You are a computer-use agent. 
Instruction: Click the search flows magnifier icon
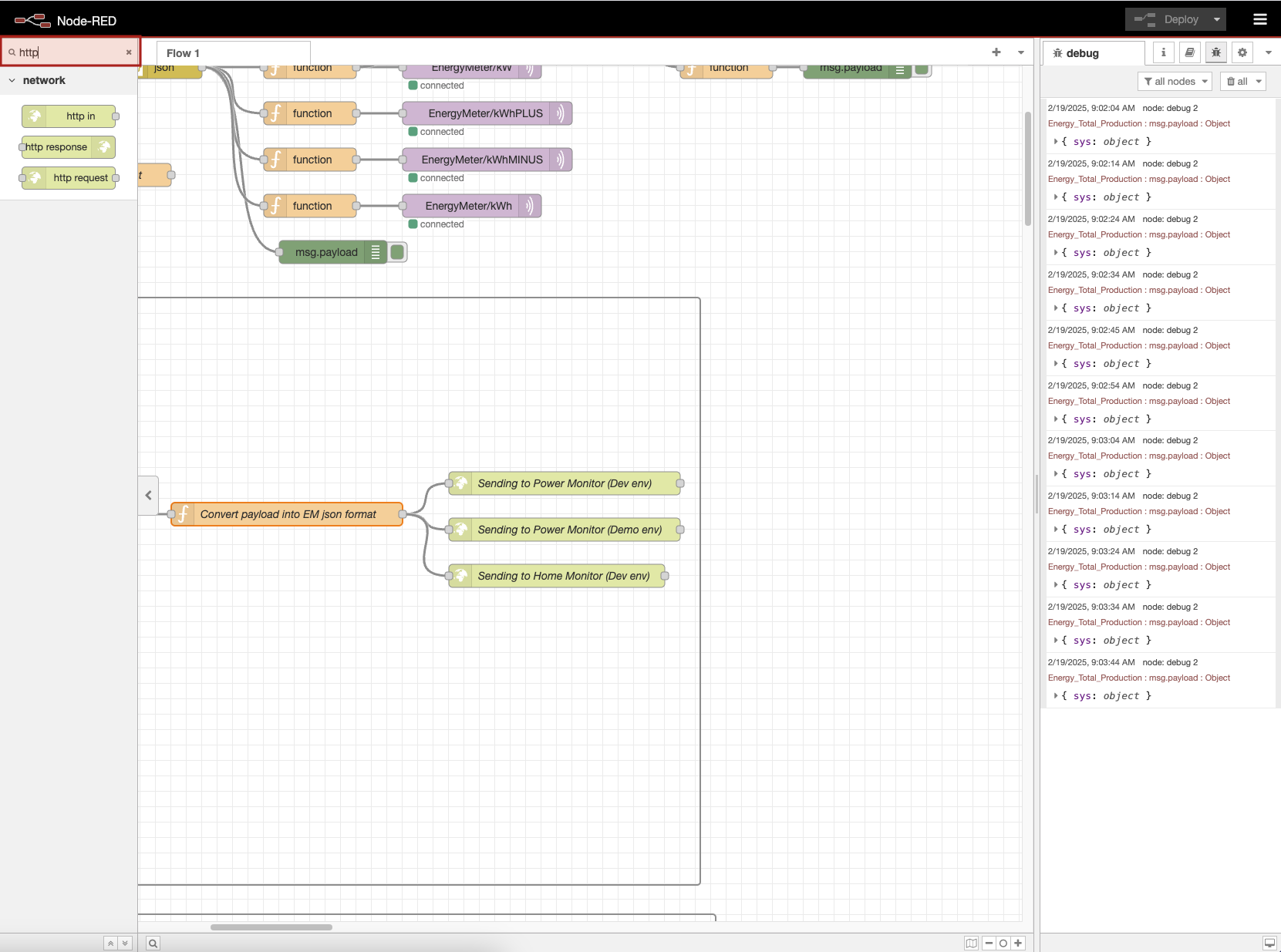[153, 944]
